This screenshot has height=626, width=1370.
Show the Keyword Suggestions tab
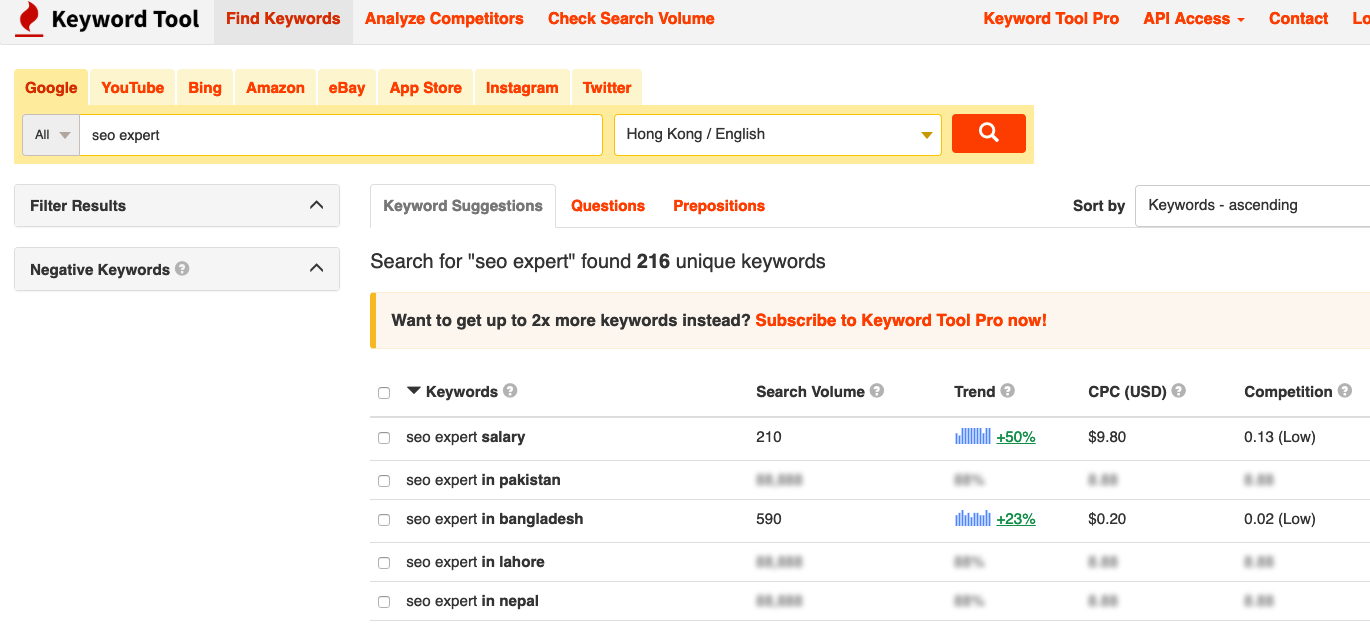(x=463, y=206)
